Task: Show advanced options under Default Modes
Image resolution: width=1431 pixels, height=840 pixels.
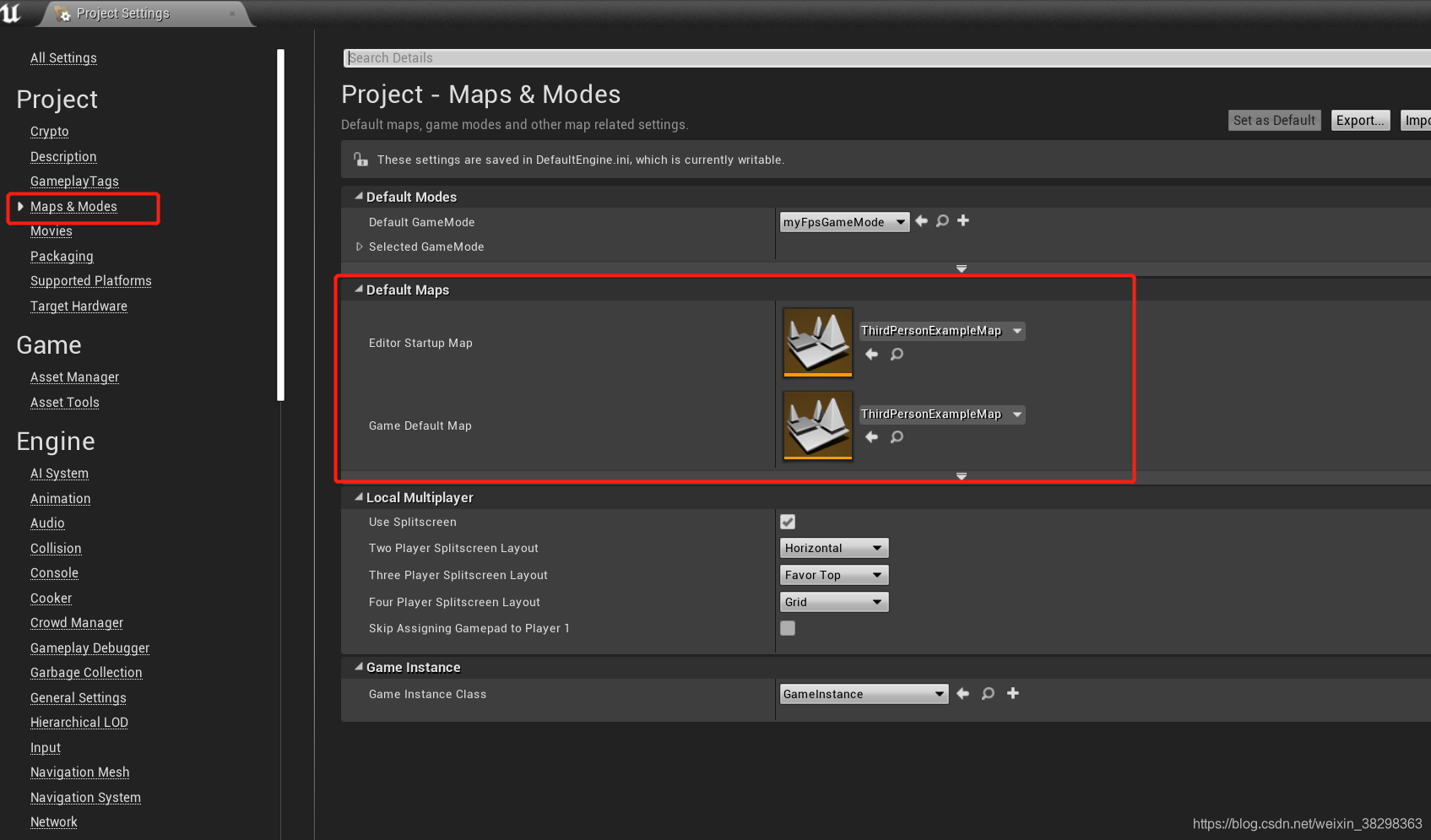Action: coord(962,268)
